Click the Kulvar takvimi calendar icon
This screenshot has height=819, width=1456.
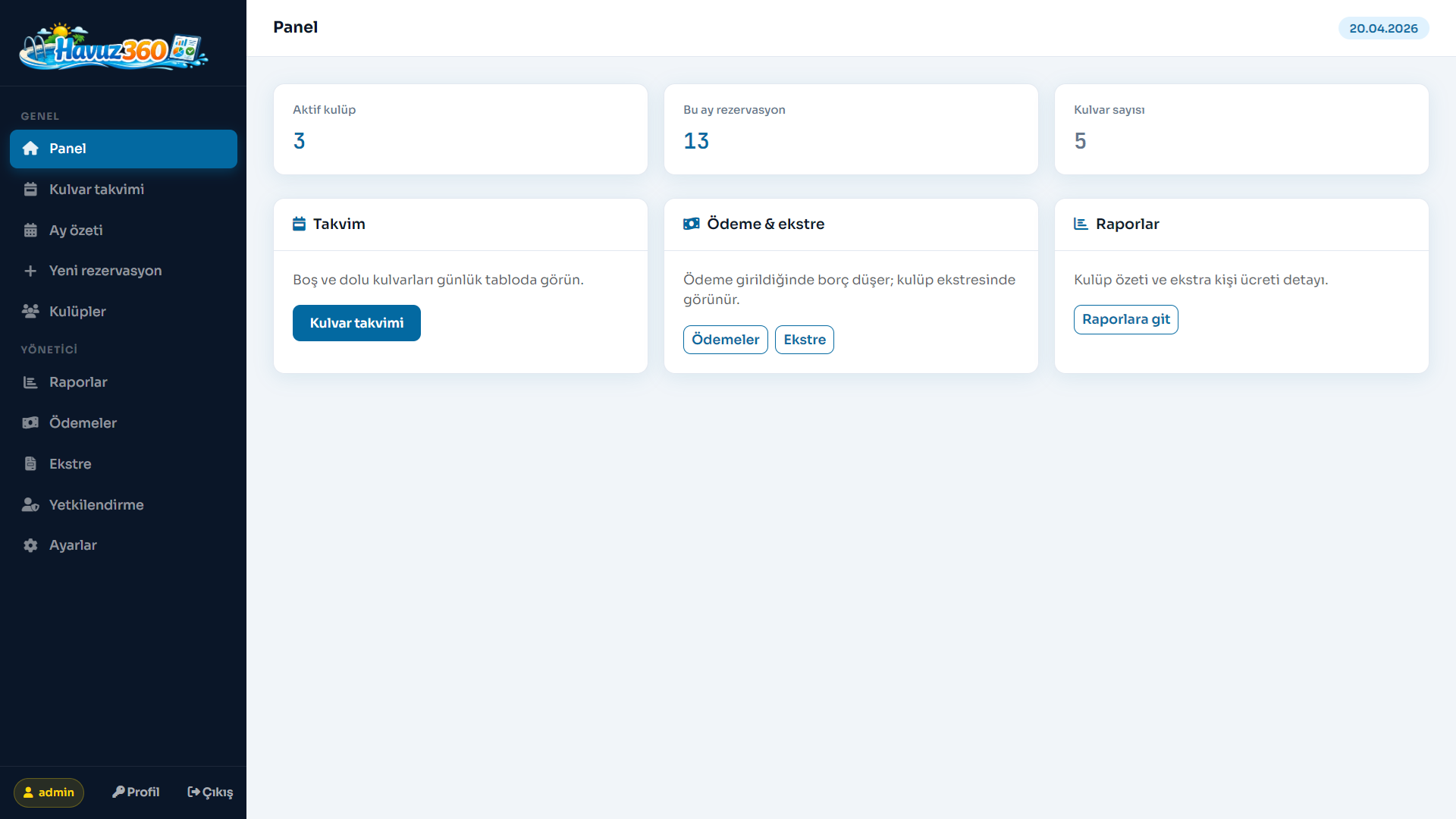click(30, 190)
